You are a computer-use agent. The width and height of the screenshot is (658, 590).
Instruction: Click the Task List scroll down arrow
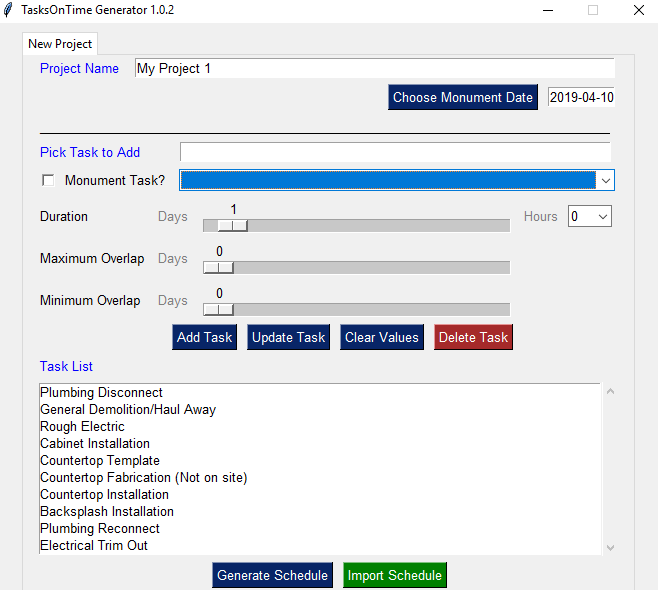point(611,547)
